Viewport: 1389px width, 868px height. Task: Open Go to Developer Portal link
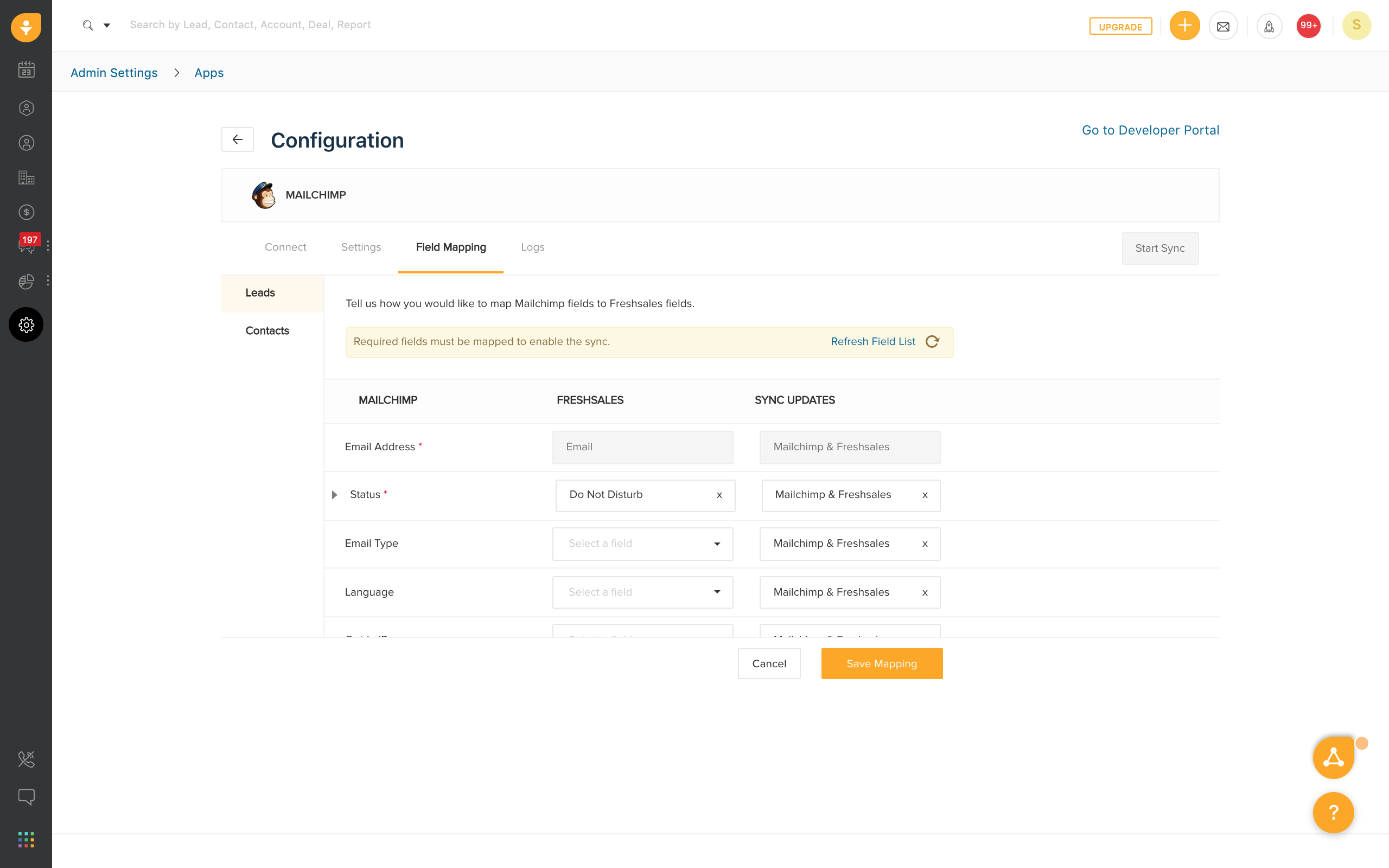1150,130
